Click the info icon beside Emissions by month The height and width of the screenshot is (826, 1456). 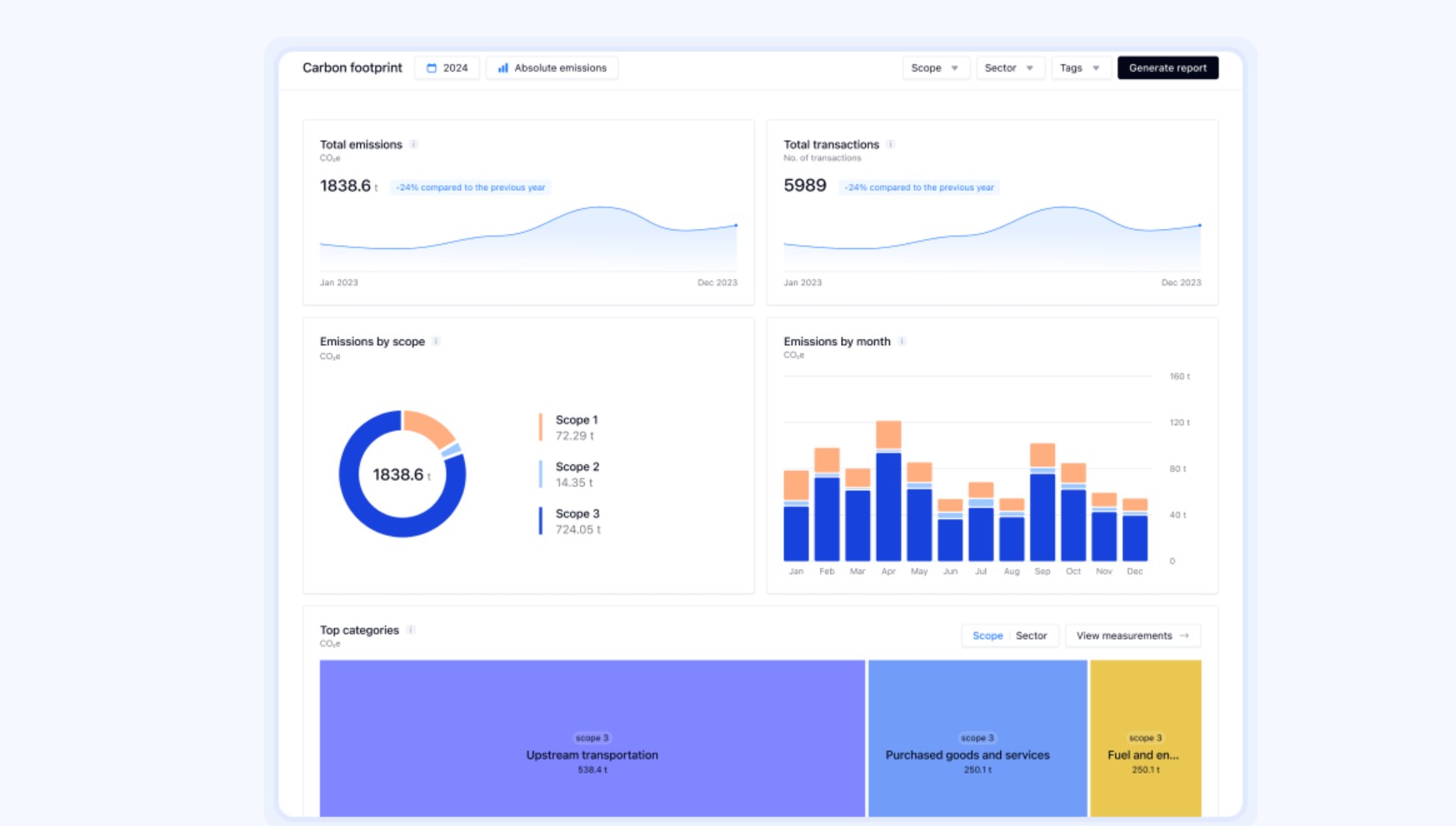902,342
